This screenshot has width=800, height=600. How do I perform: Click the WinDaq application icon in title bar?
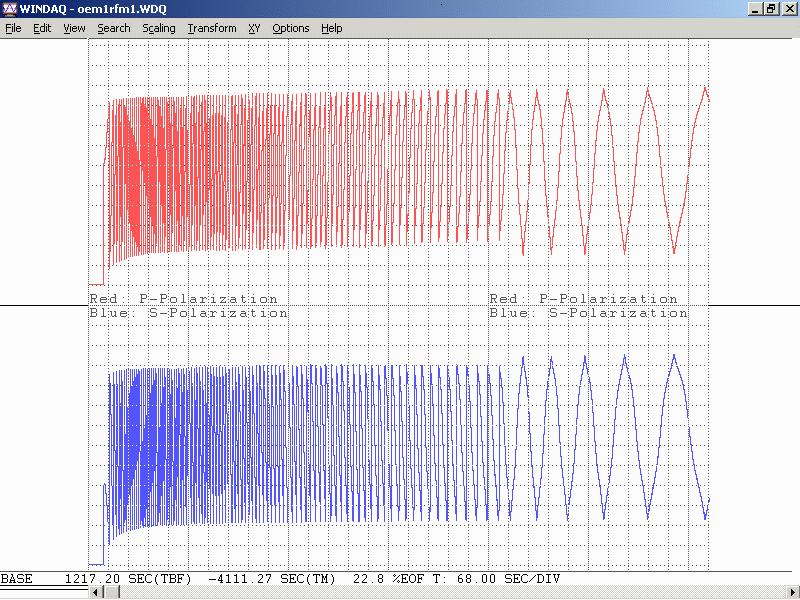[10, 9]
